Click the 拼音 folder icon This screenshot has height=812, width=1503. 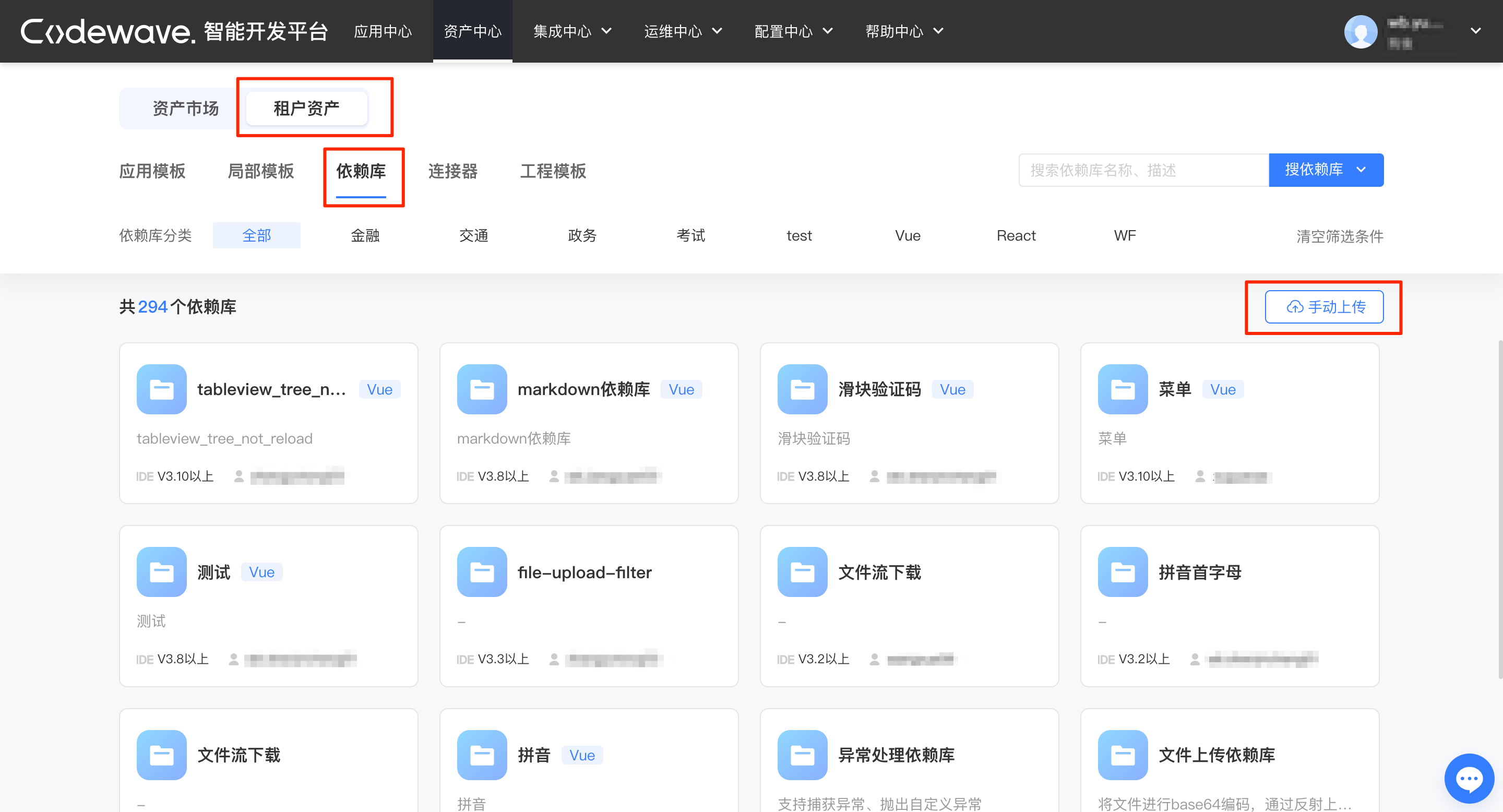[482, 755]
